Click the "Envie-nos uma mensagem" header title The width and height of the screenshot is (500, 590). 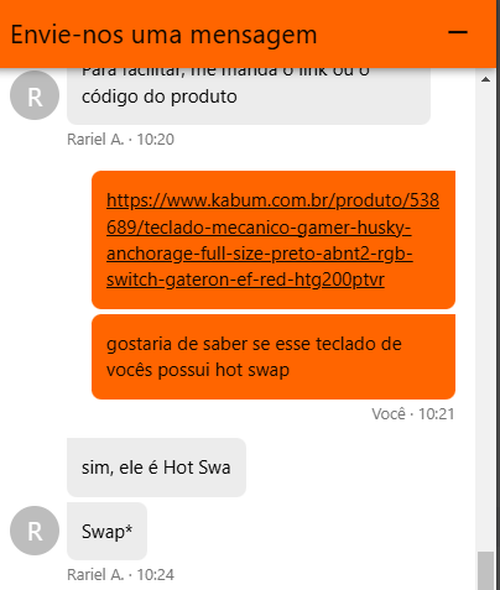(x=164, y=35)
